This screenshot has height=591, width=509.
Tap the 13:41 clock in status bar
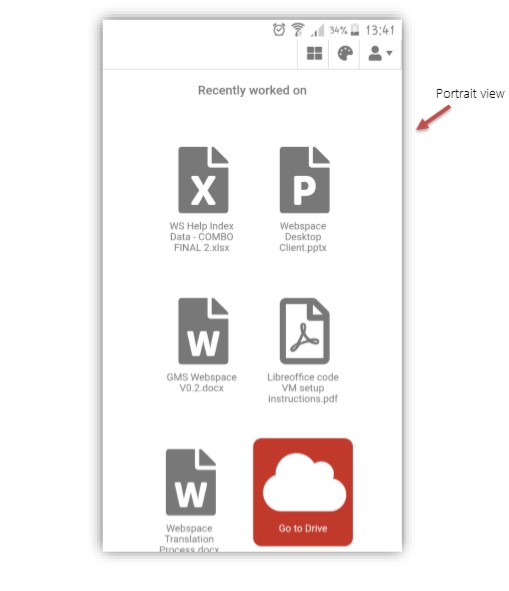point(380,30)
